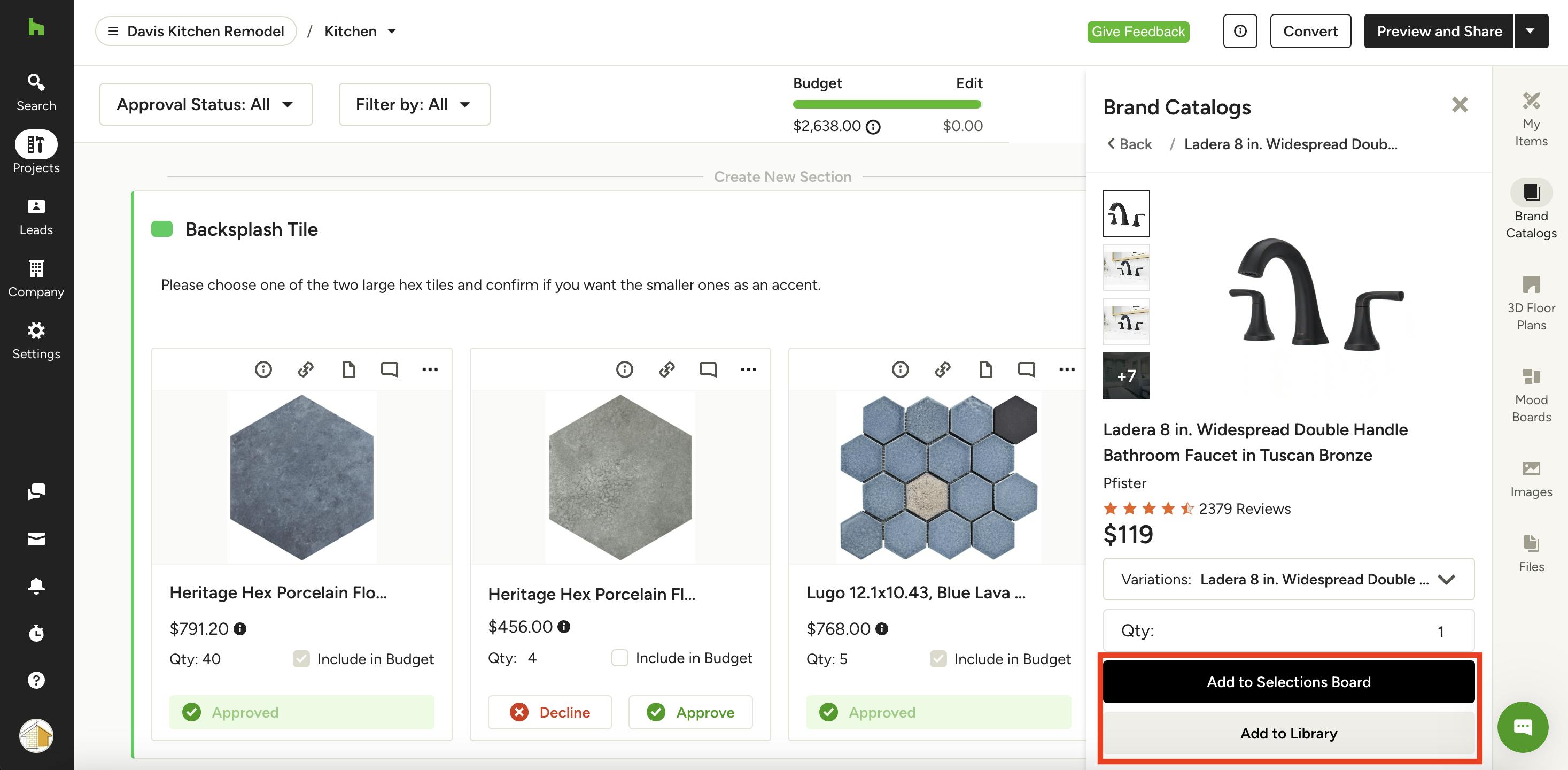
Task: Click the green budget progress bar
Action: 887,104
